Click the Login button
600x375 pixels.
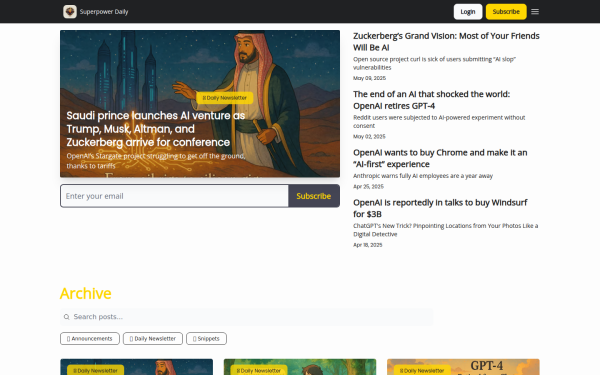tap(468, 12)
